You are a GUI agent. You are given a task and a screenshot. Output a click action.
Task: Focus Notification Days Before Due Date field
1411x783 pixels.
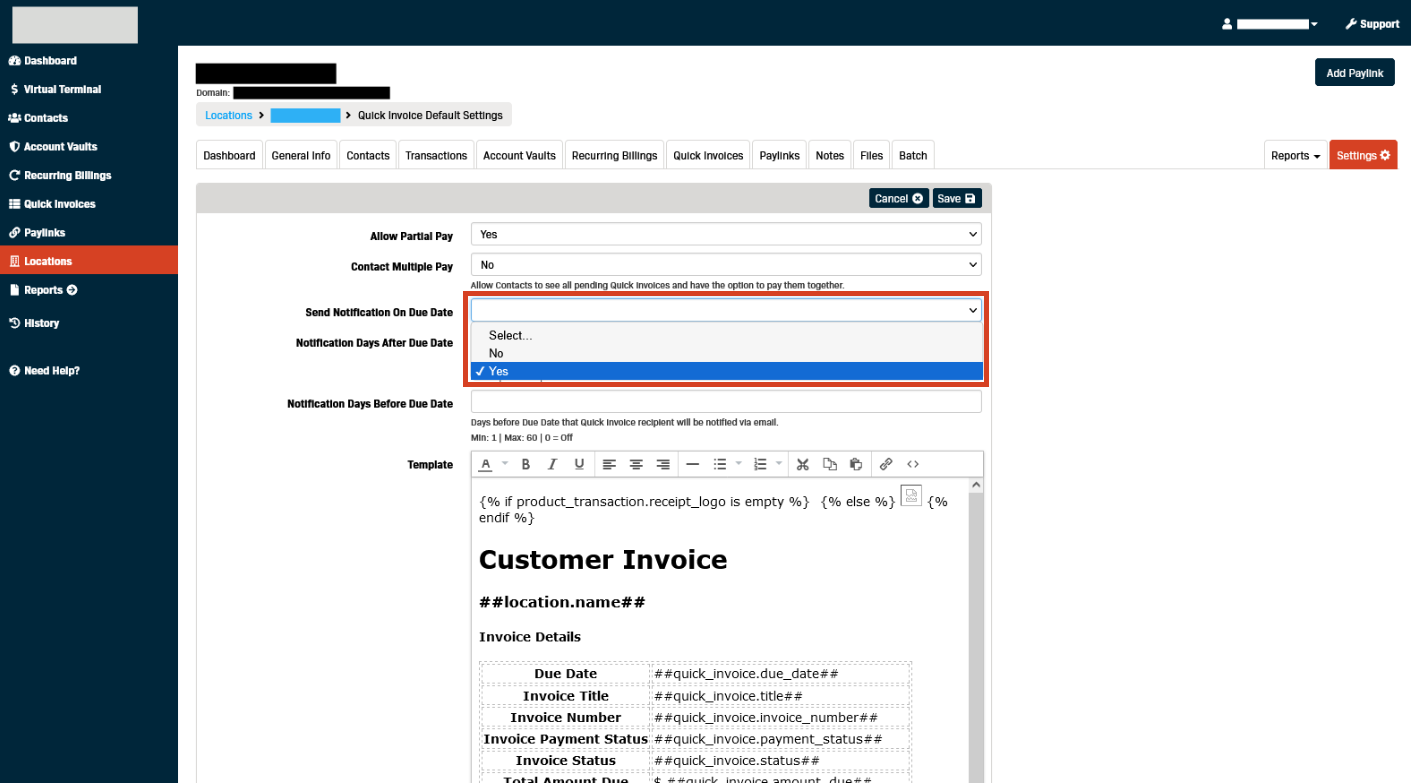pos(726,402)
